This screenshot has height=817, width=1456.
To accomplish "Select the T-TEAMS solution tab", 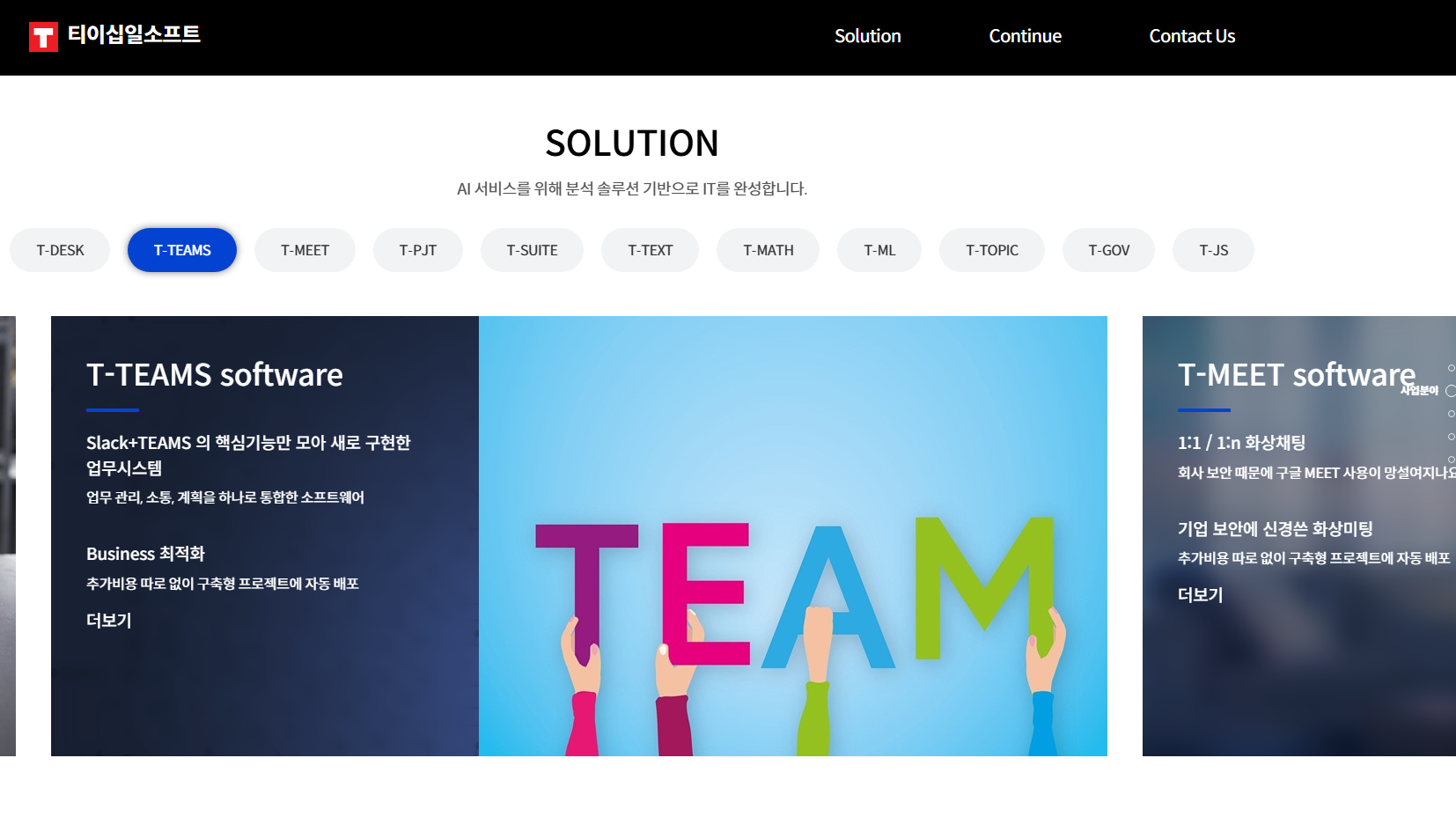I will tap(182, 250).
